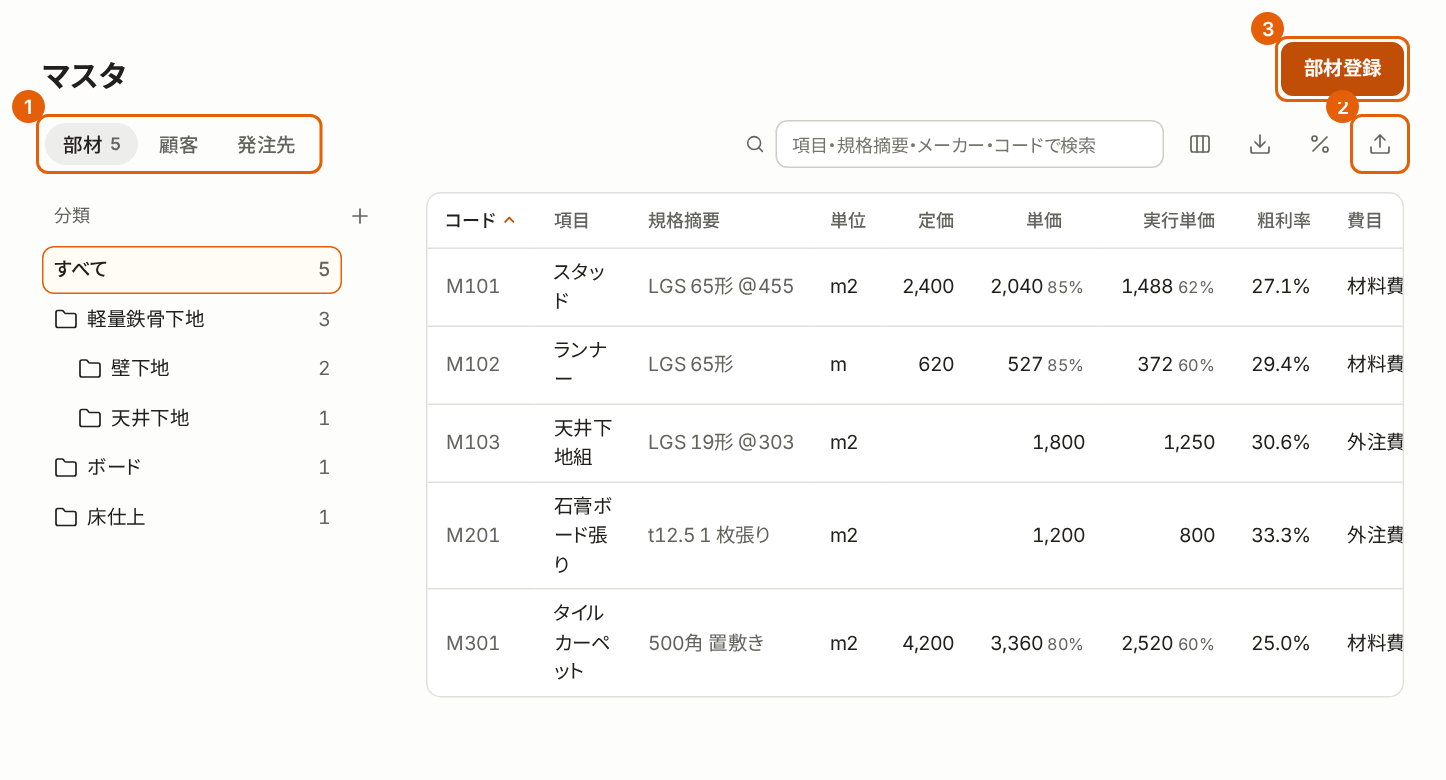Click the M201 code cell
The height and width of the screenshot is (780, 1446).
coord(473,535)
